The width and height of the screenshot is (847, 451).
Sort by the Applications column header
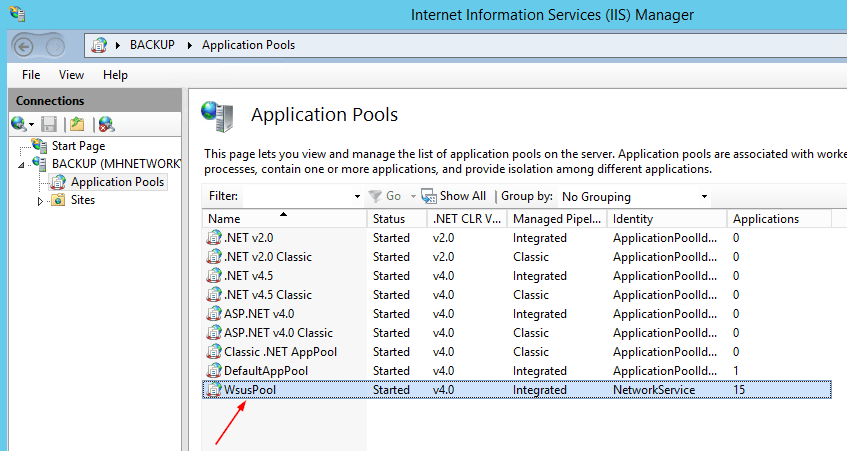779,219
